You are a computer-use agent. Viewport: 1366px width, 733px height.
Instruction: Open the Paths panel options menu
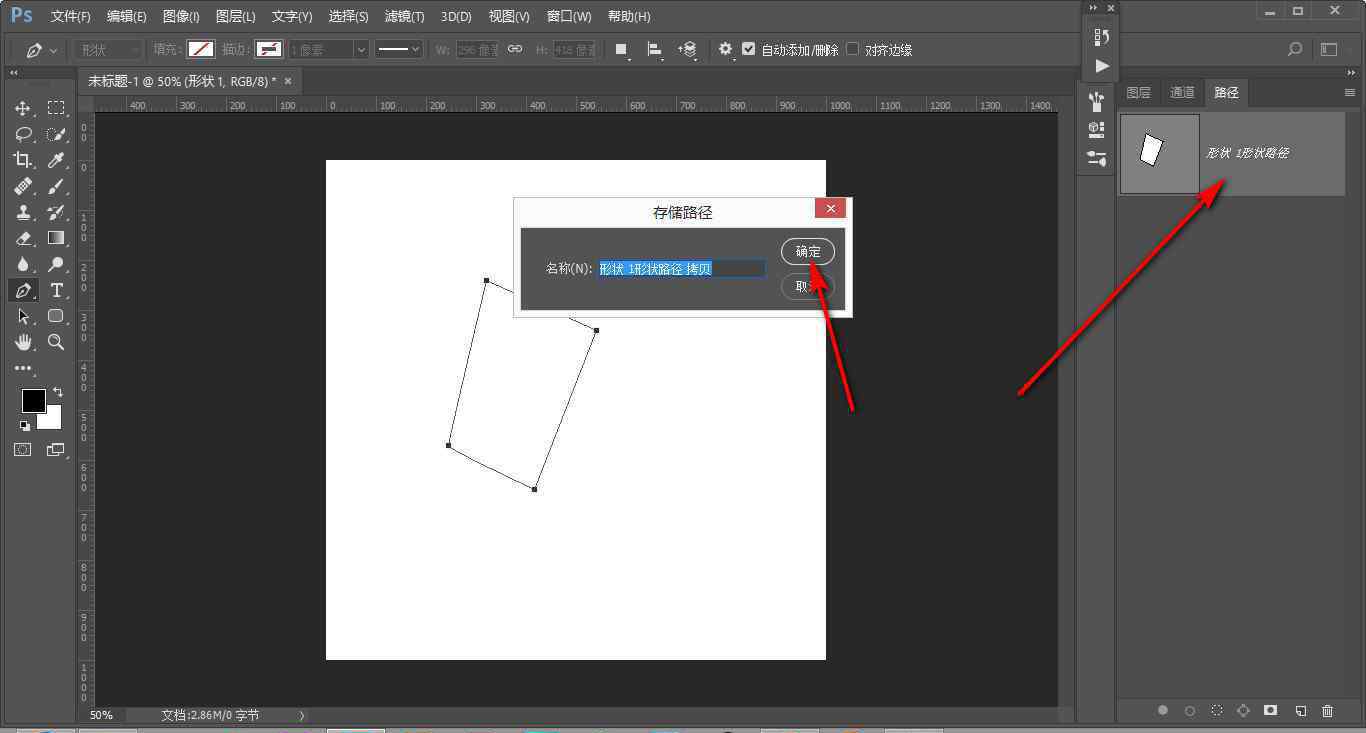[x=1349, y=92]
